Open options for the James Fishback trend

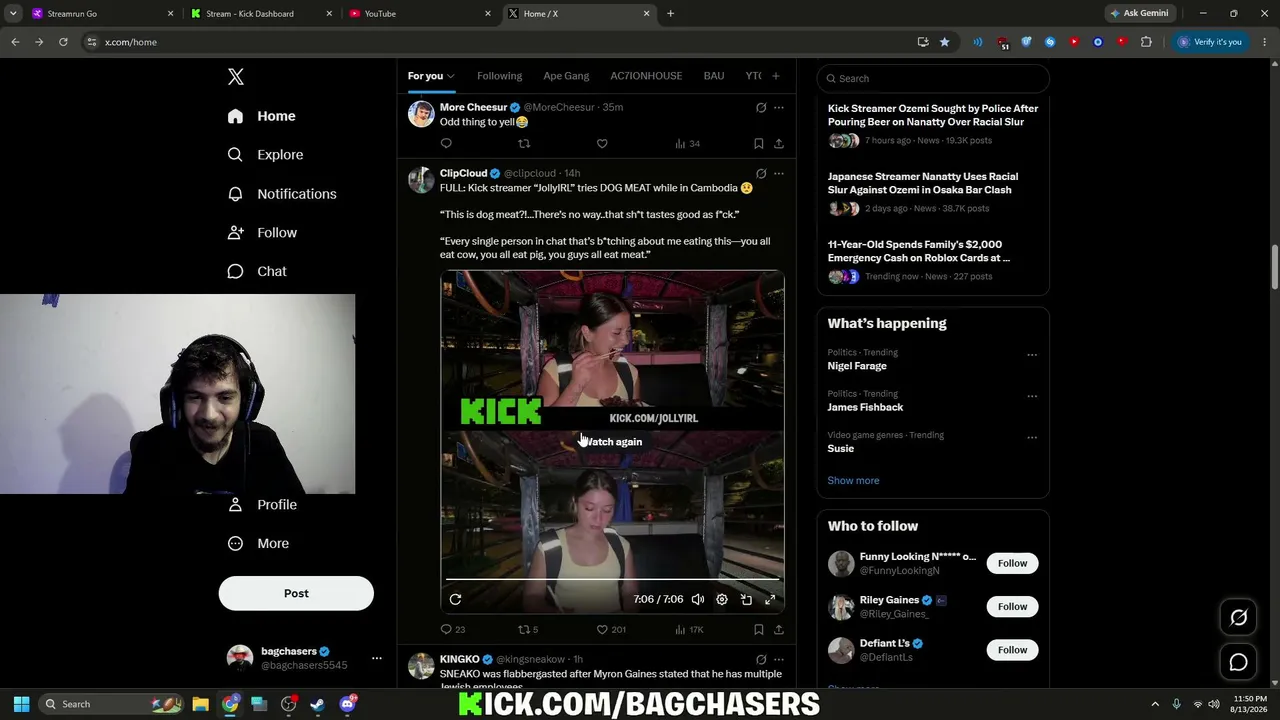(1032, 396)
